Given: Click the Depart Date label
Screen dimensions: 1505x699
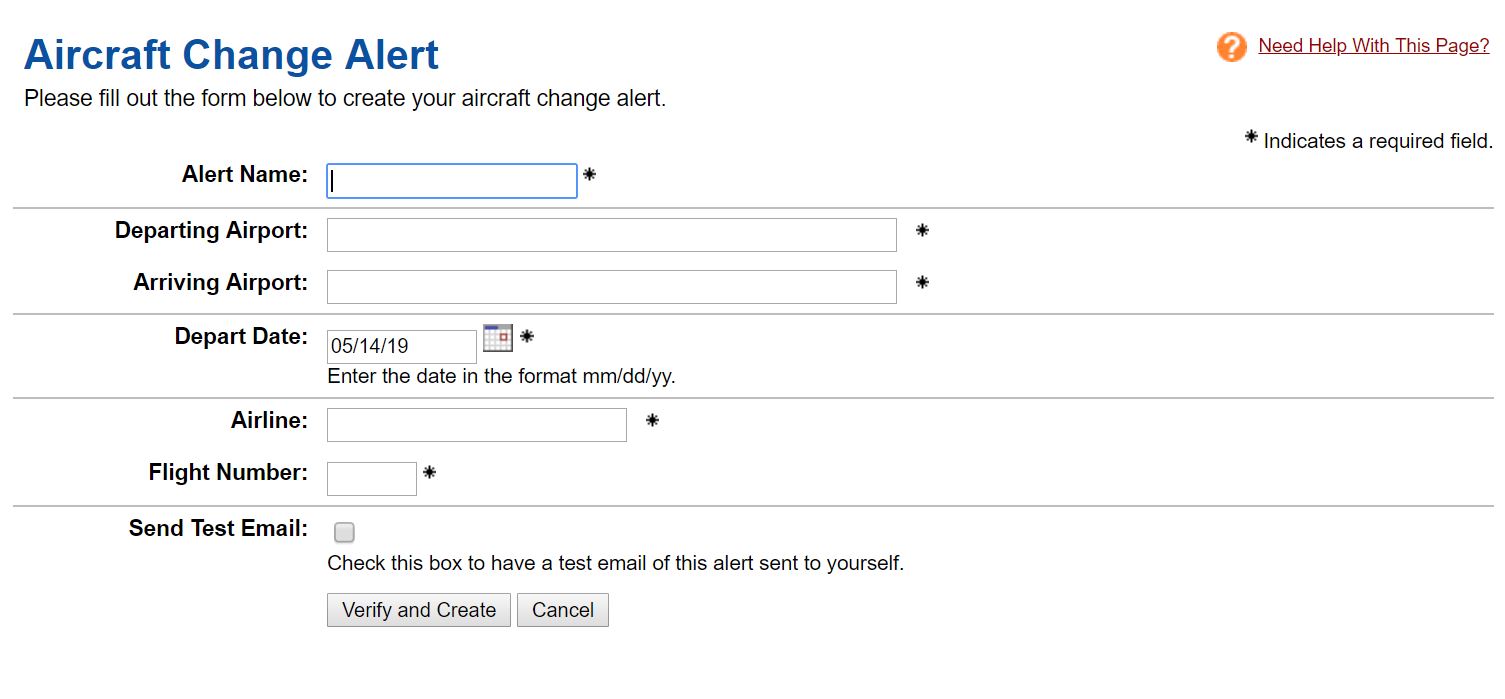Looking at the screenshot, I should click(x=240, y=337).
